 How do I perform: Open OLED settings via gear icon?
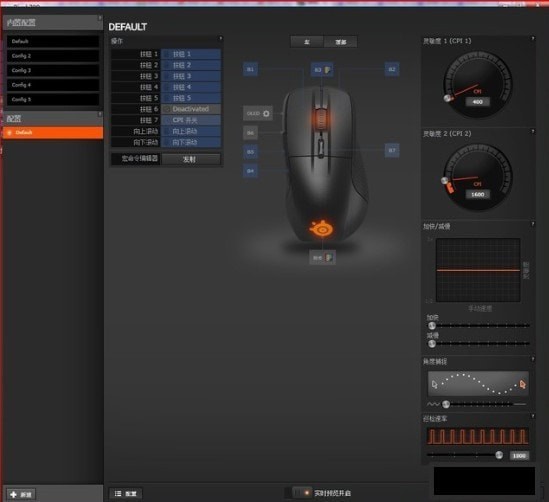[x=266, y=113]
